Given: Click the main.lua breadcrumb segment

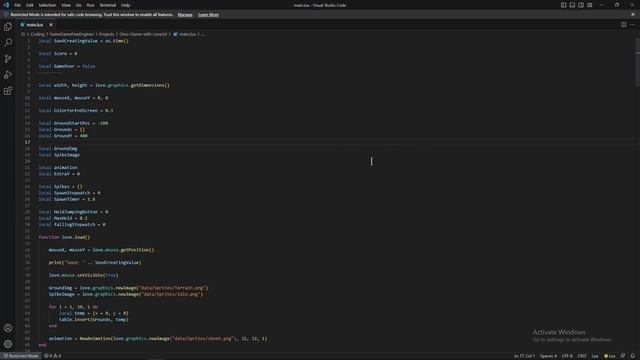Looking at the screenshot, I should [x=187, y=34].
